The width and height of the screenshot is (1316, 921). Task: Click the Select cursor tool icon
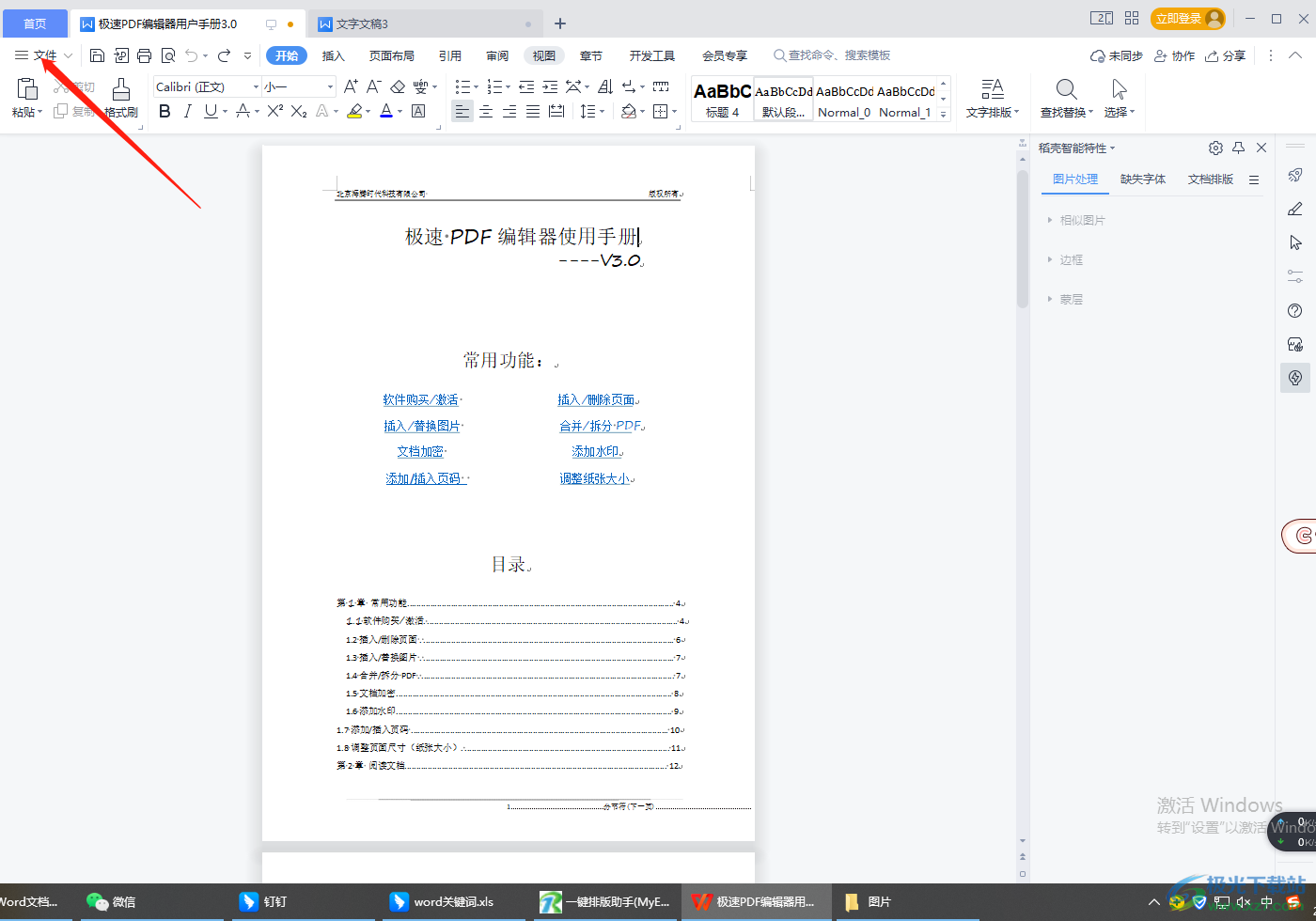point(1119,89)
